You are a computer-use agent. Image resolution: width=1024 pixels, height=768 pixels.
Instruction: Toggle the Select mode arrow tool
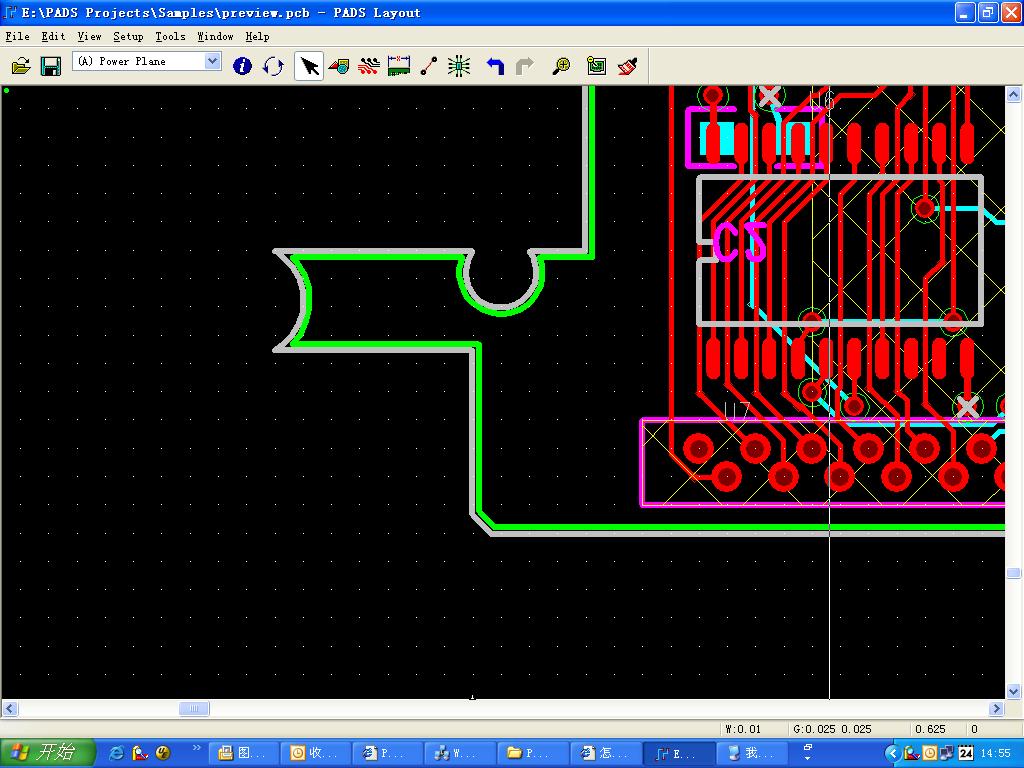(309, 66)
